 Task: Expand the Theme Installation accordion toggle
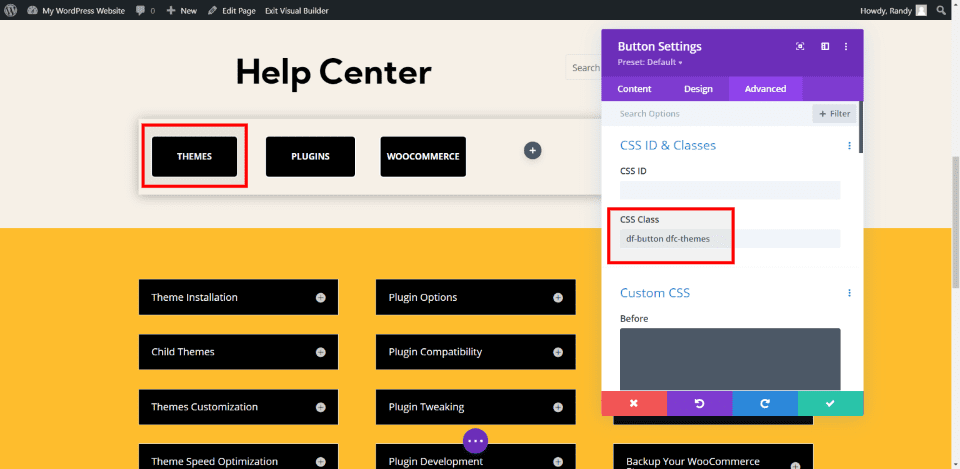click(x=320, y=297)
